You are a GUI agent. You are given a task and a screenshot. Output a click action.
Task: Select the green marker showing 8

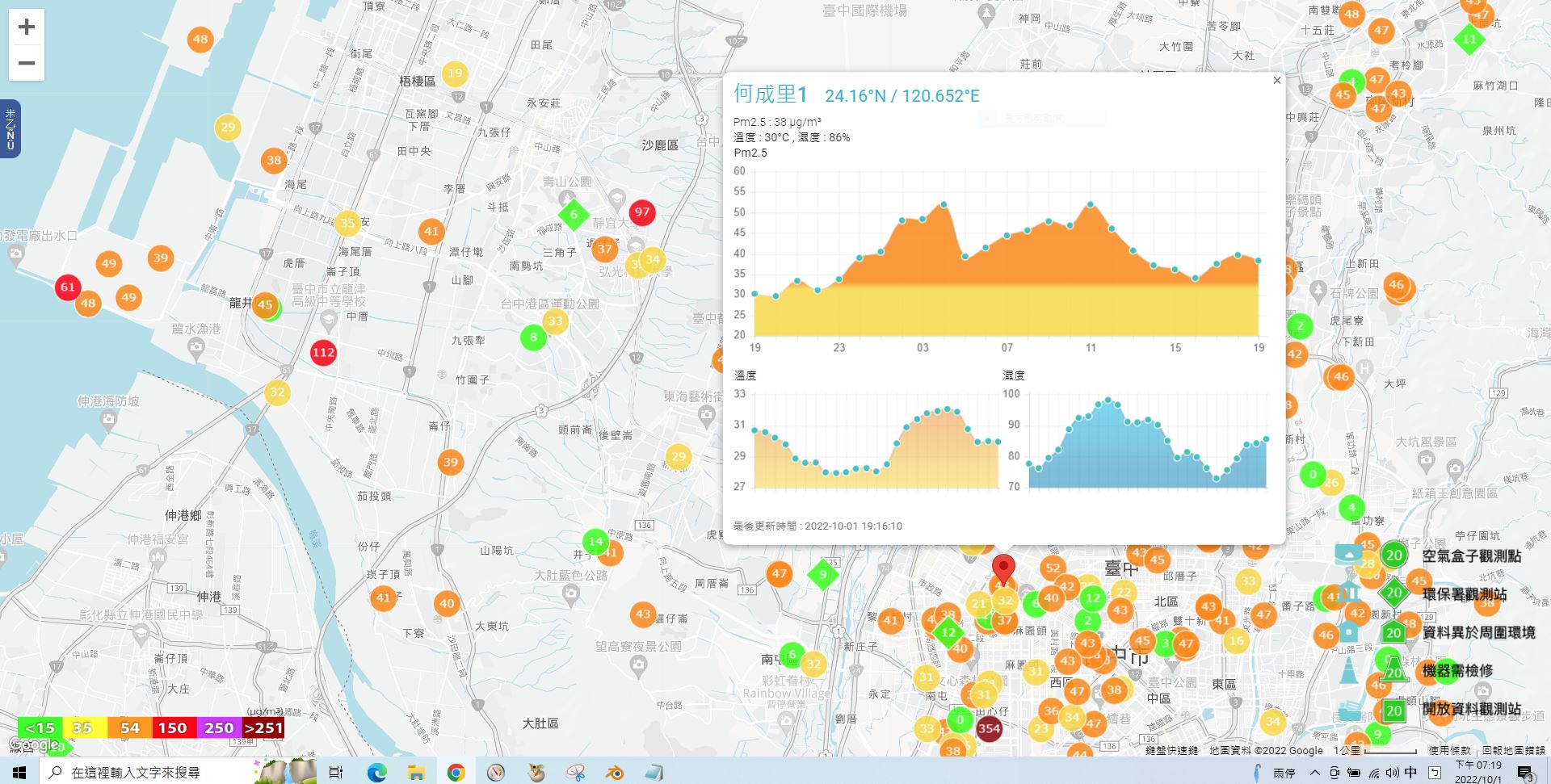click(x=533, y=337)
